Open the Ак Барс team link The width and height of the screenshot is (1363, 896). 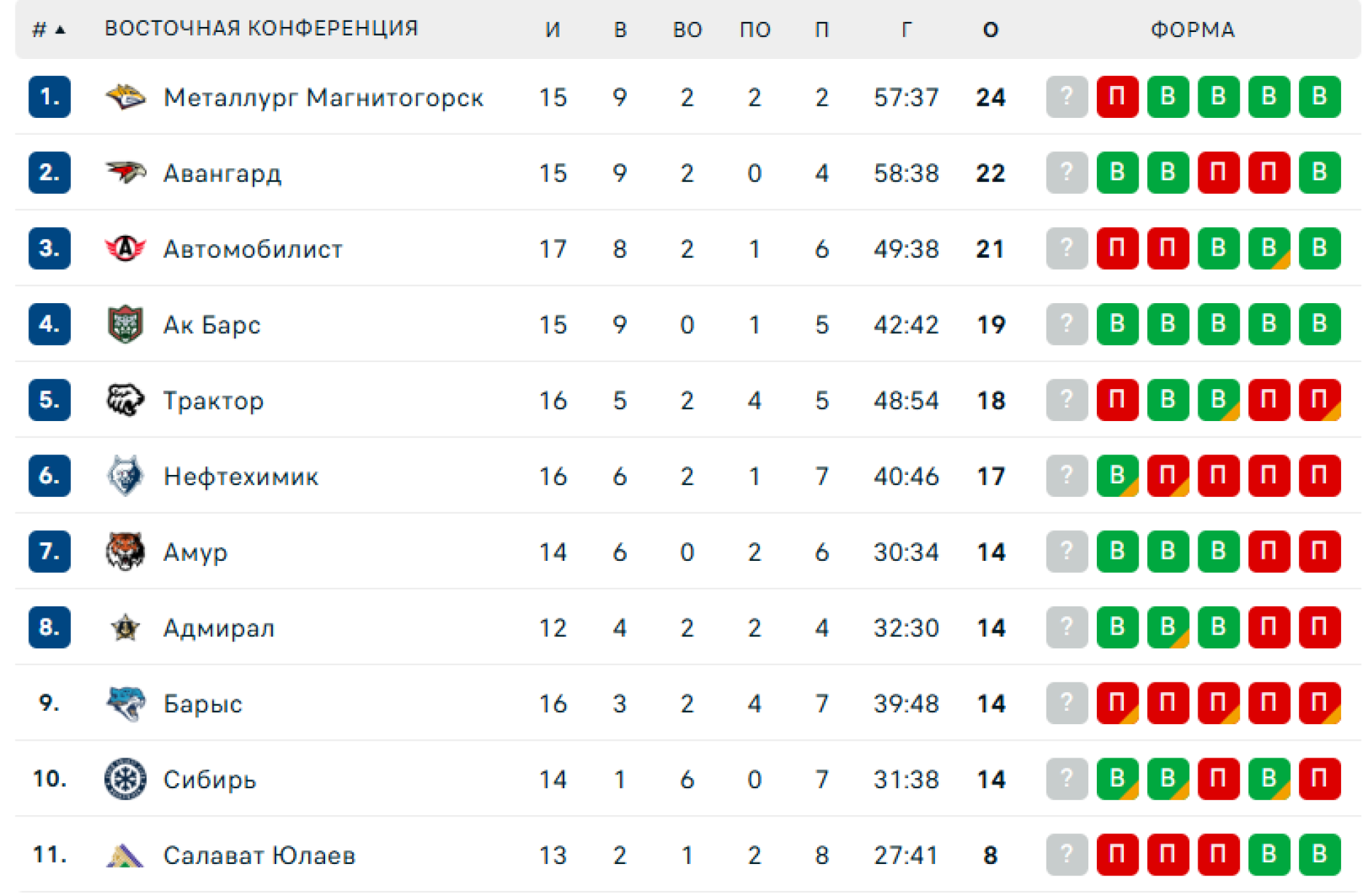[212, 324]
